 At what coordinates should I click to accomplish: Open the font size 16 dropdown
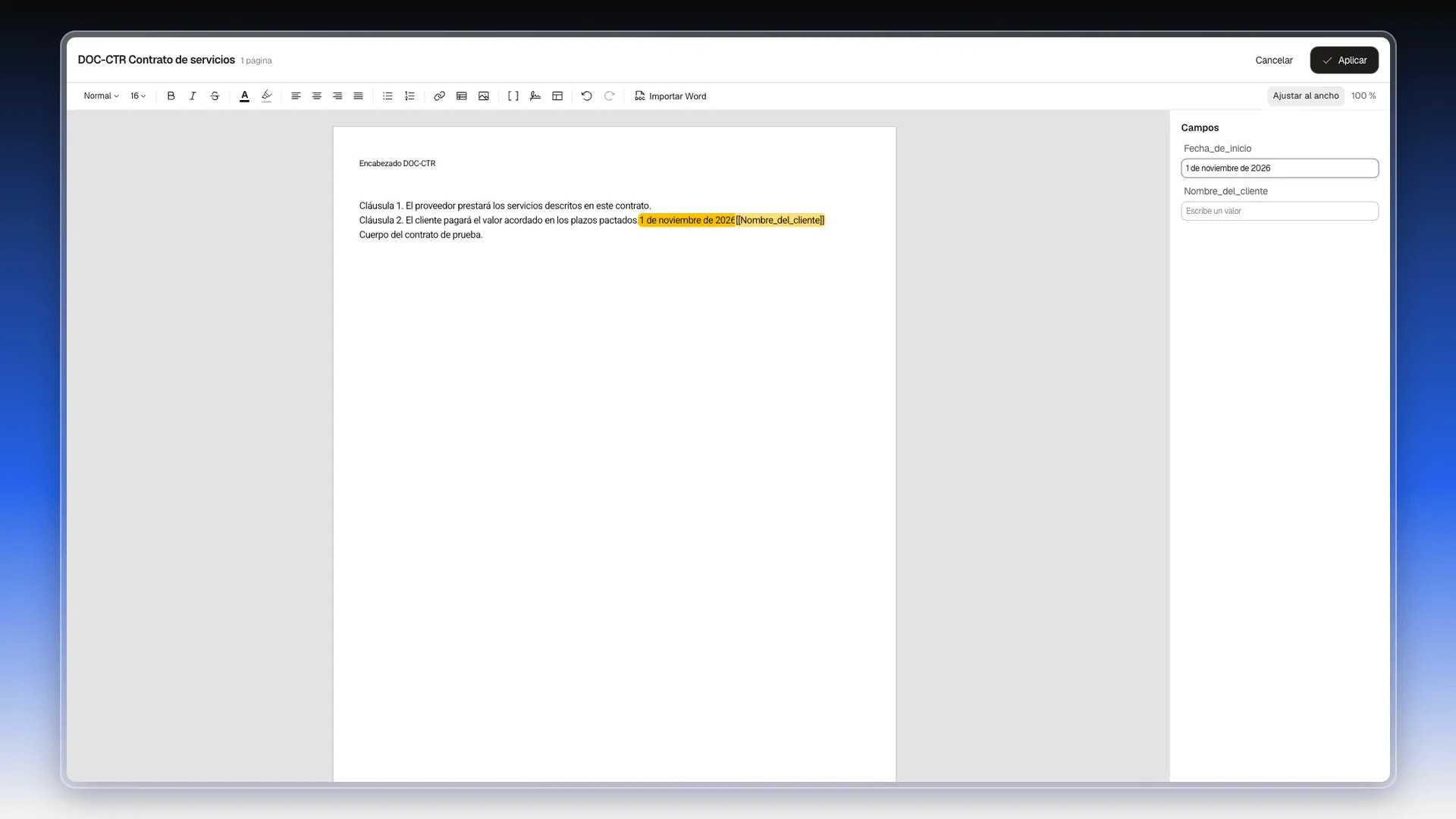138,96
